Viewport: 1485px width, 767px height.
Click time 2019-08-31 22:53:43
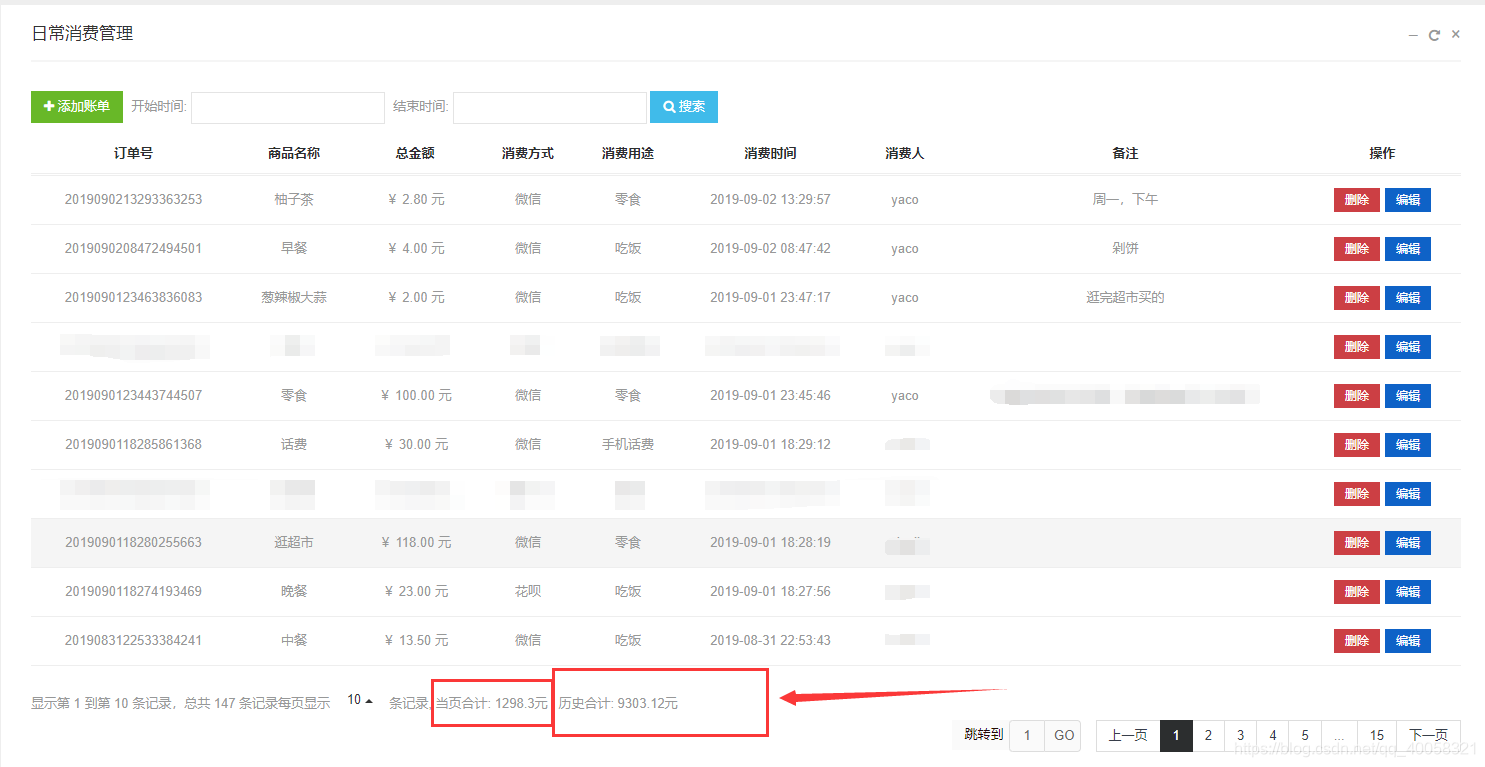point(770,640)
